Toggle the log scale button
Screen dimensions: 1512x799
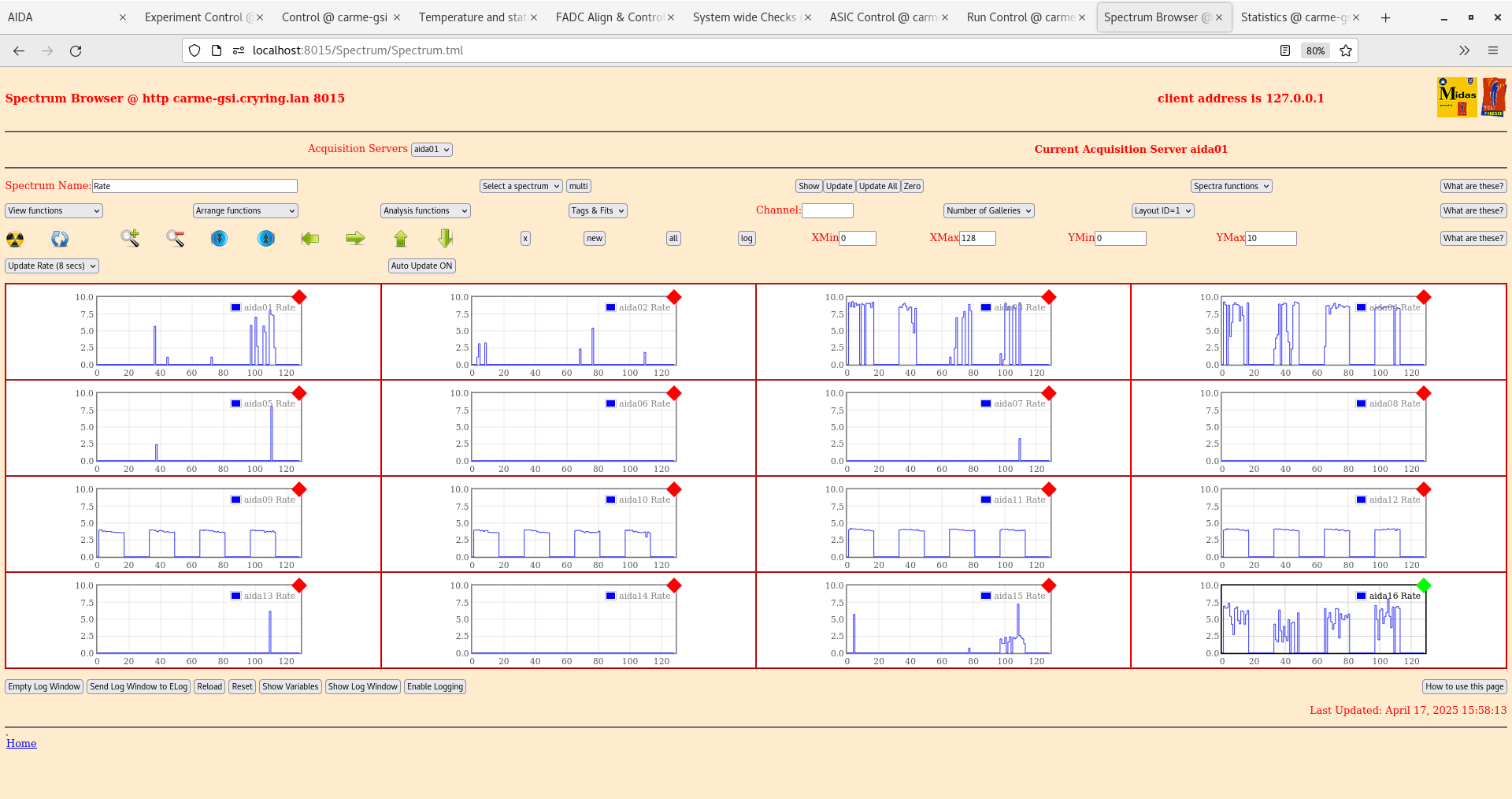click(x=746, y=238)
